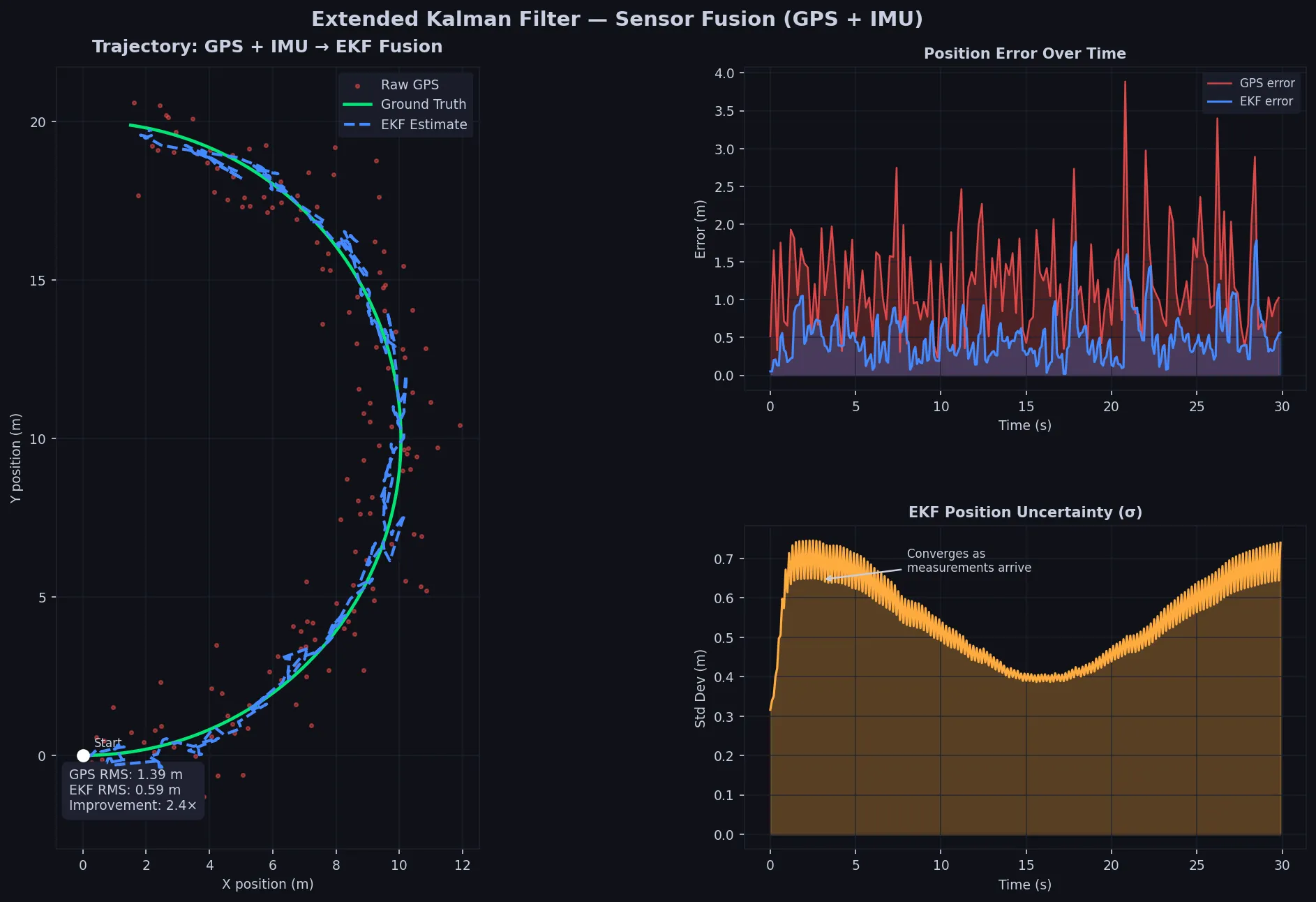The image size is (1316, 902).
Task: Click the EKF Estimate dashed line legend symbol
Action: pos(357,124)
